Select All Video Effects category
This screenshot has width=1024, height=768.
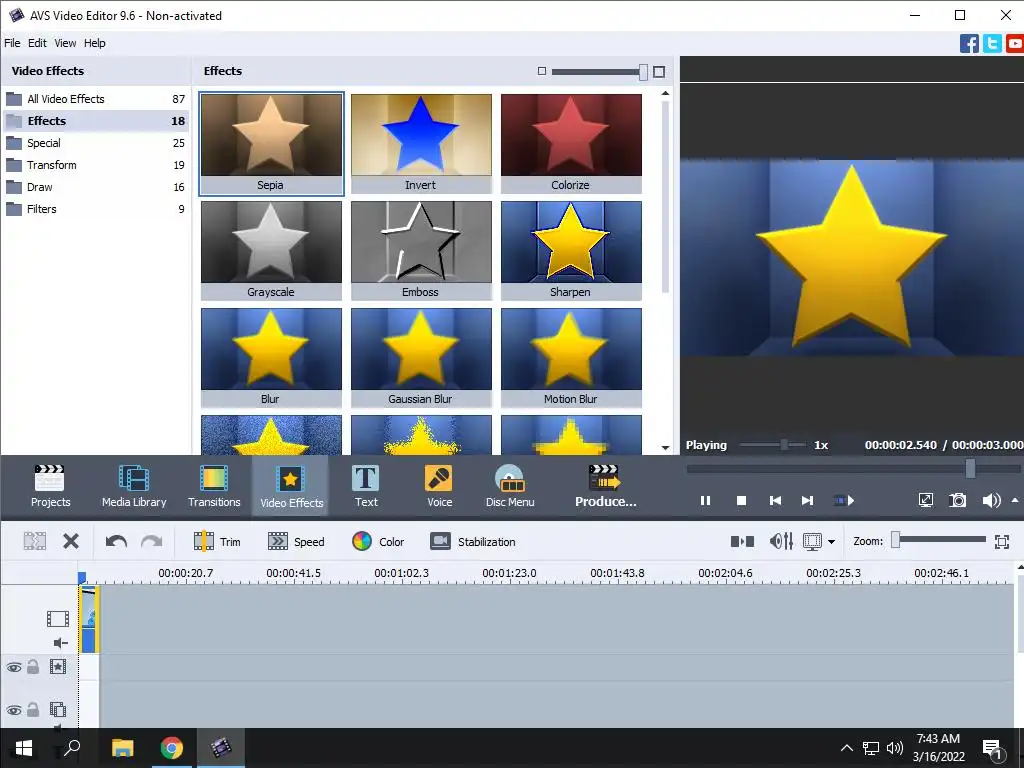tap(96, 99)
